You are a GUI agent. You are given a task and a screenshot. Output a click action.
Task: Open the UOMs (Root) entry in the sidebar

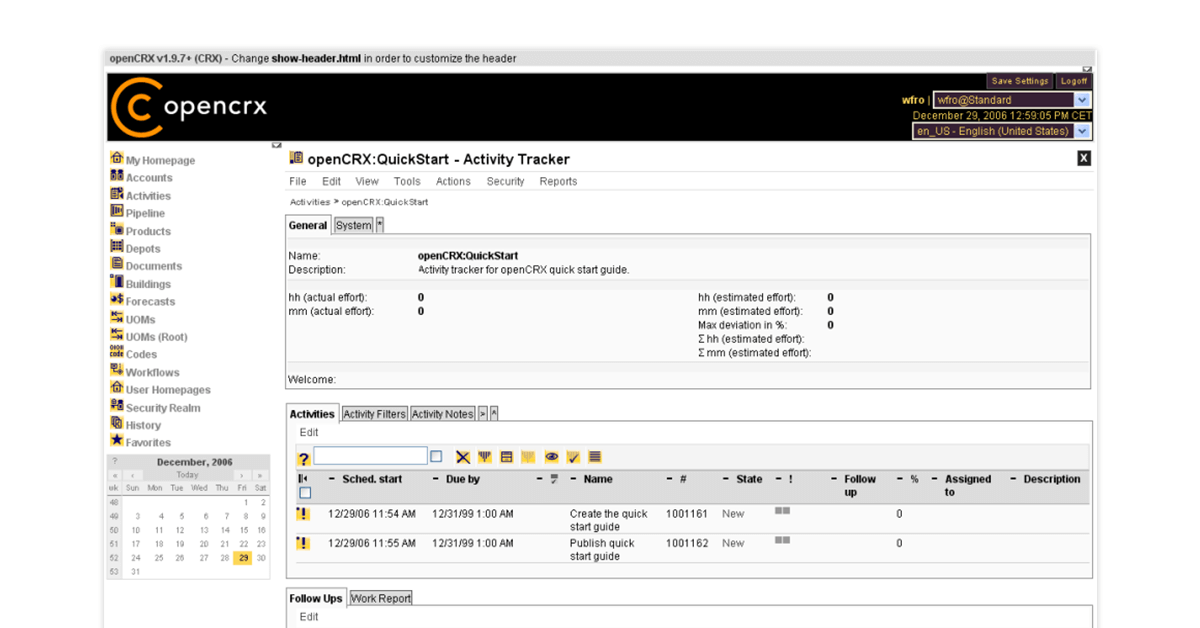[149, 337]
